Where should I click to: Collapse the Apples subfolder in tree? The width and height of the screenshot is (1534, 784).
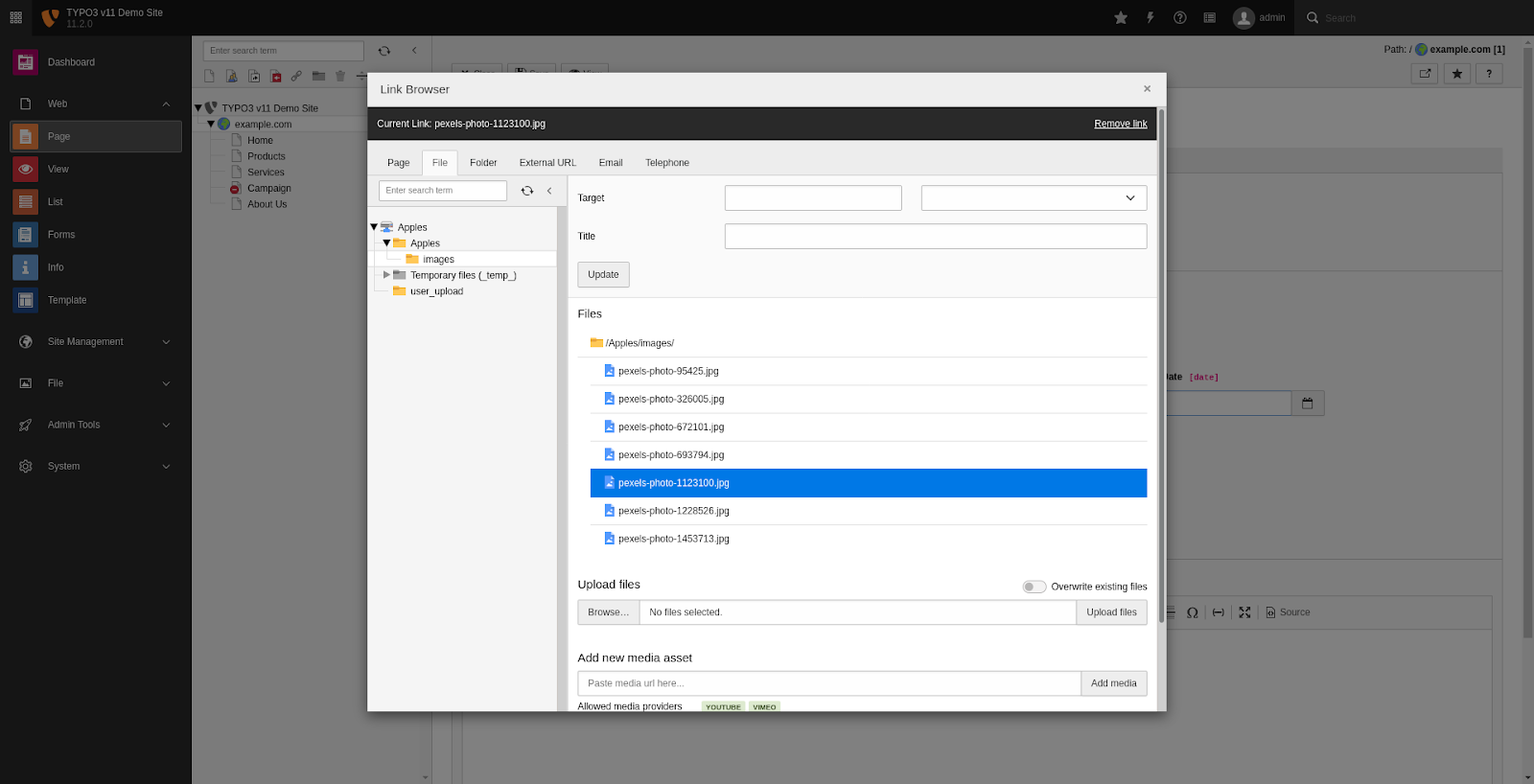coord(386,243)
